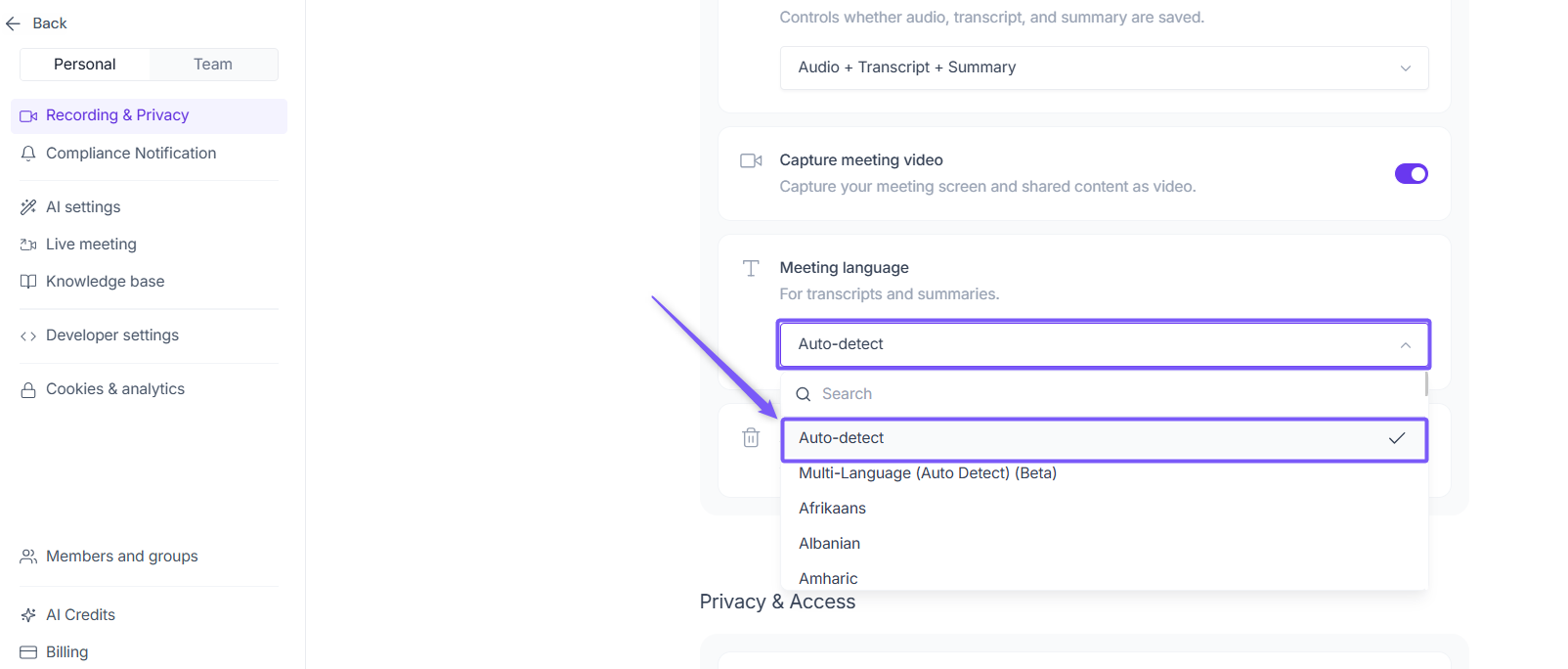
Task: Go back using the Back link
Action: pos(37,23)
